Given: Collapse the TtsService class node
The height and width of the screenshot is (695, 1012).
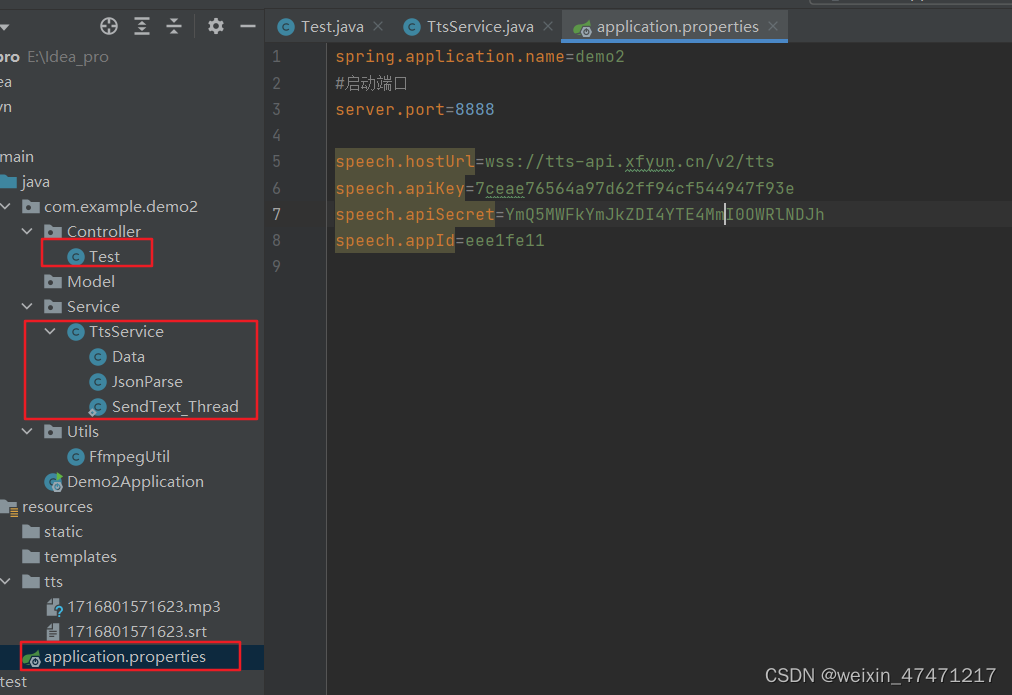Looking at the screenshot, I should coord(48,331).
